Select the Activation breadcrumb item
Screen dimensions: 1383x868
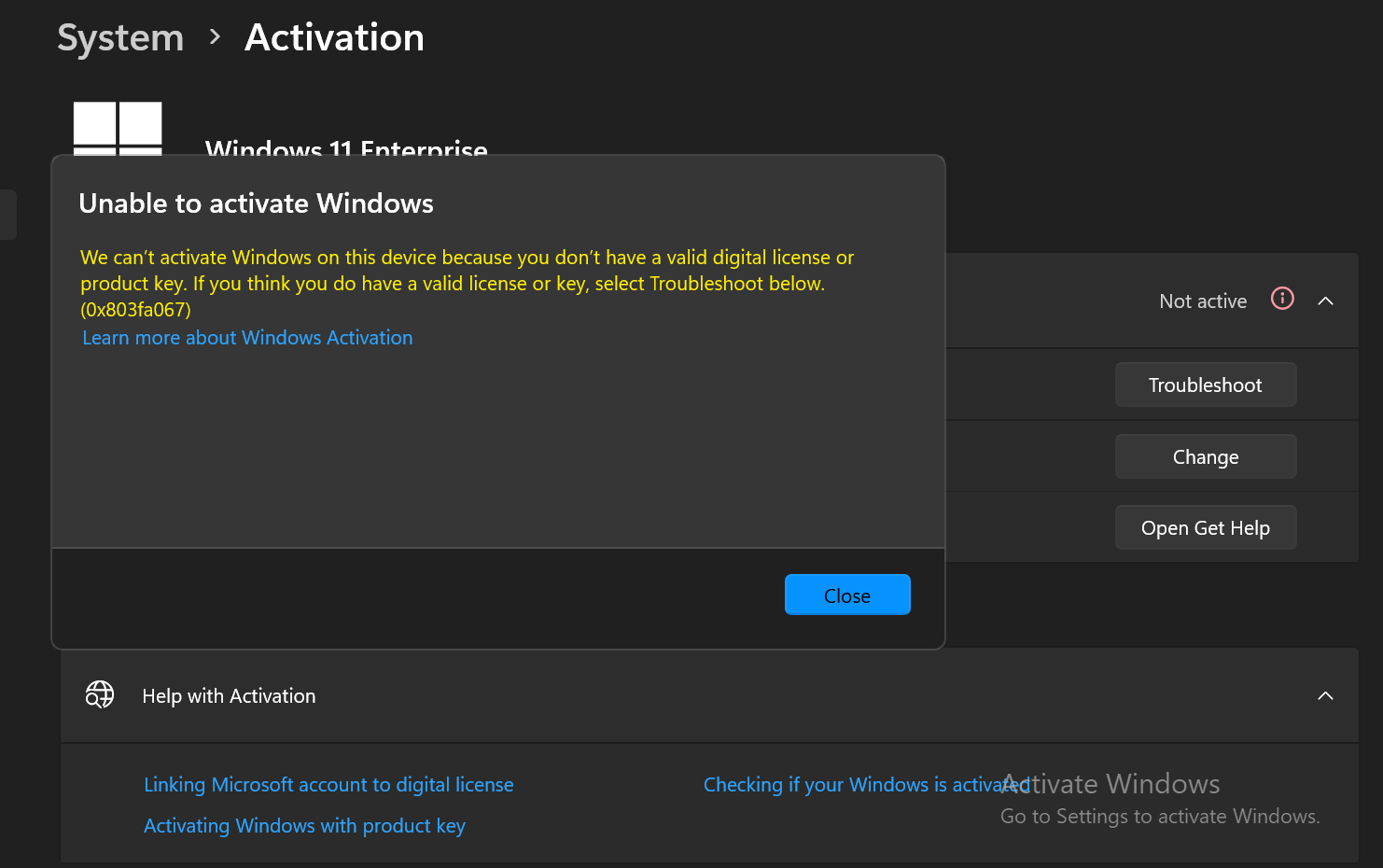[333, 37]
